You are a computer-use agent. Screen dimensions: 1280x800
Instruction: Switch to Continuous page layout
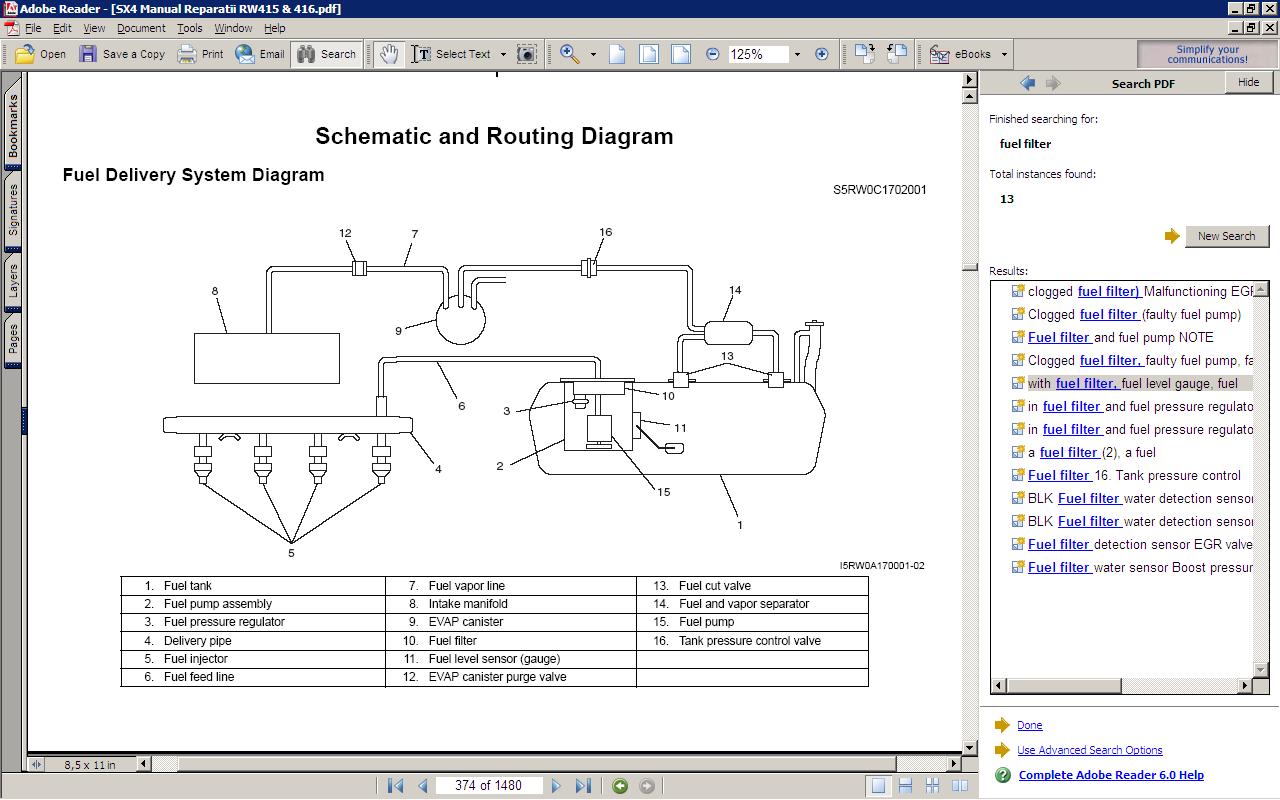click(x=905, y=786)
